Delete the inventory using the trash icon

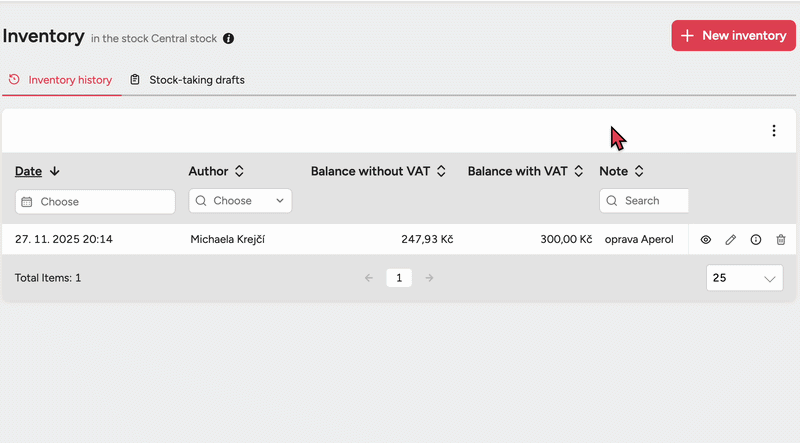point(781,240)
